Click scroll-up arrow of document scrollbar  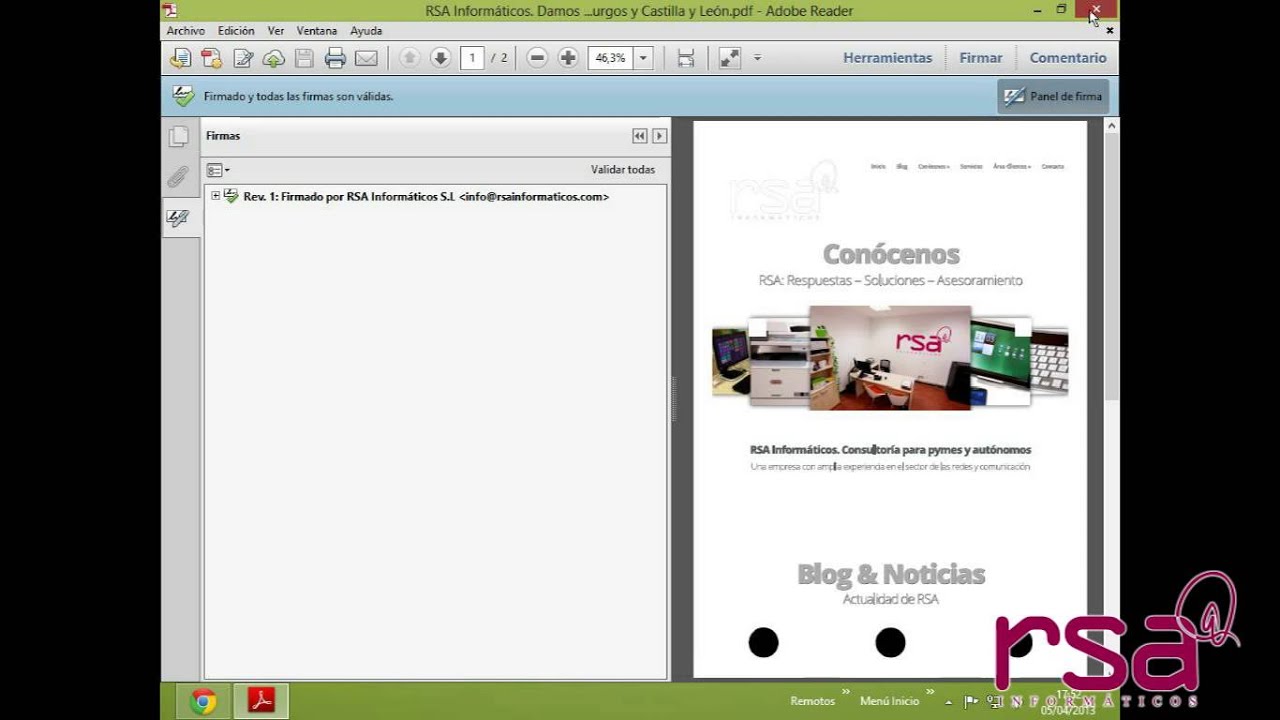click(x=1111, y=126)
